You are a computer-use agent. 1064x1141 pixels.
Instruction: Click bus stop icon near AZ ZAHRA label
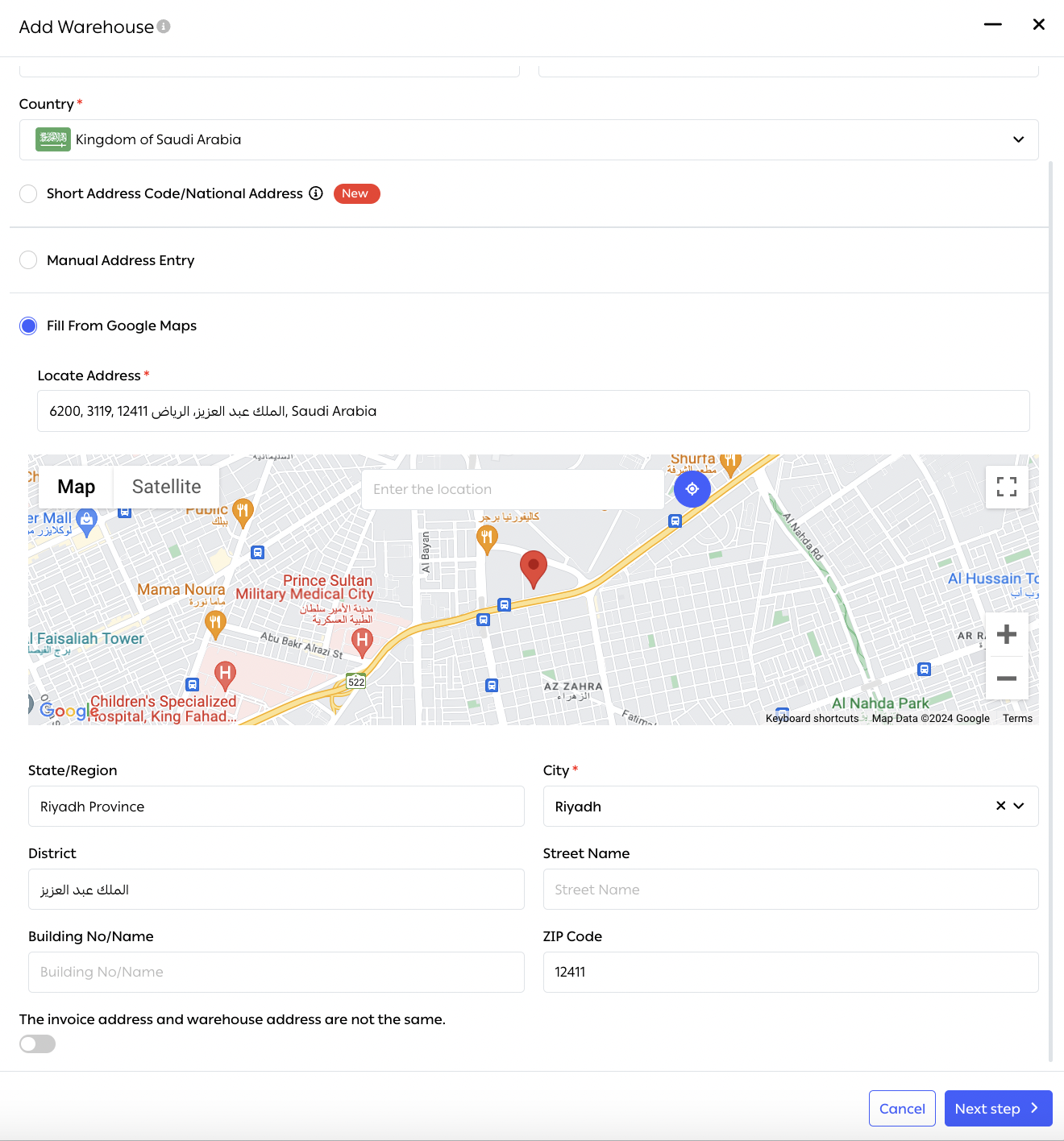pyautogui.click(x=492, y=686)
